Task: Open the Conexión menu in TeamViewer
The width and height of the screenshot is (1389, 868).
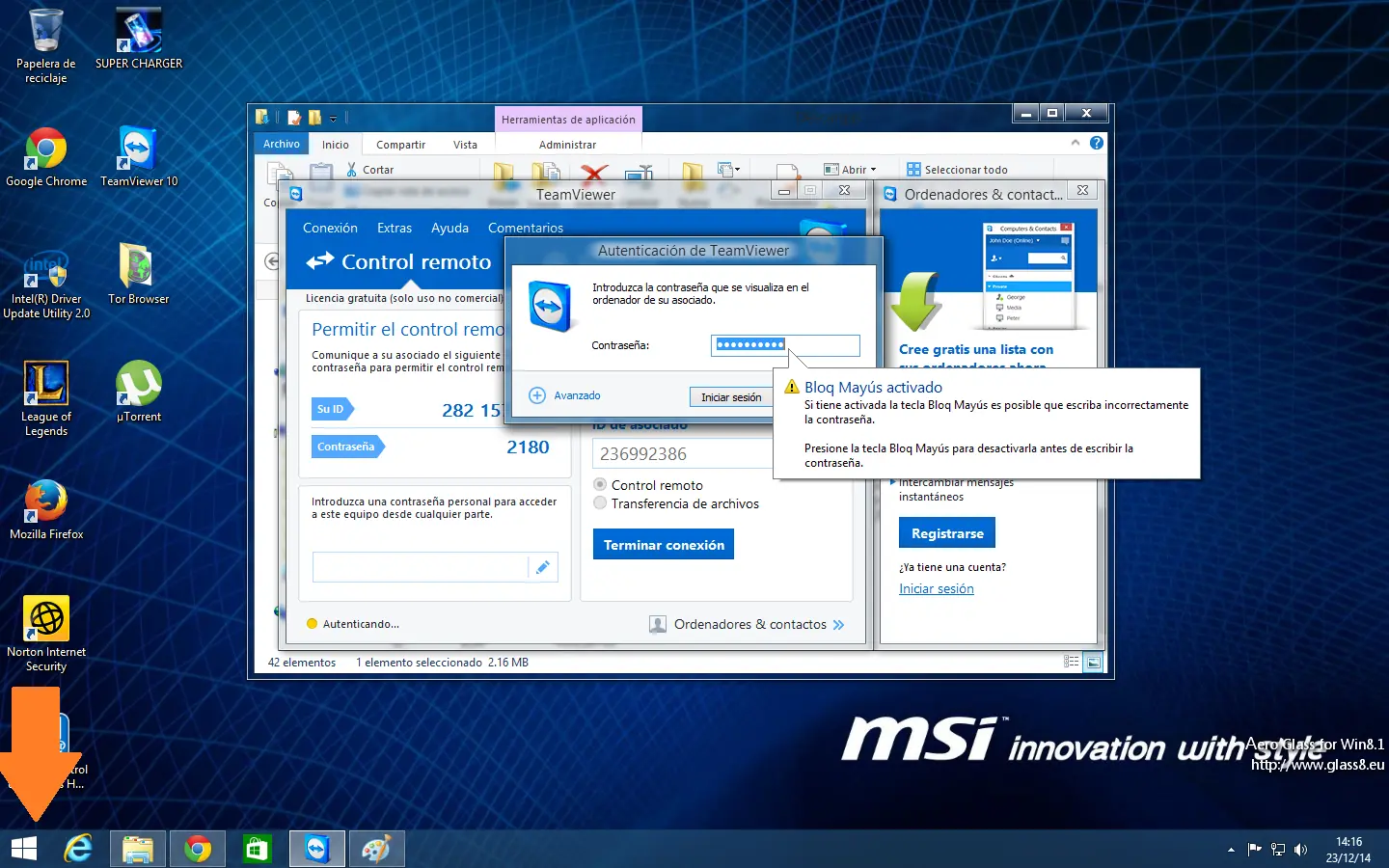Action: coord(330,228)
